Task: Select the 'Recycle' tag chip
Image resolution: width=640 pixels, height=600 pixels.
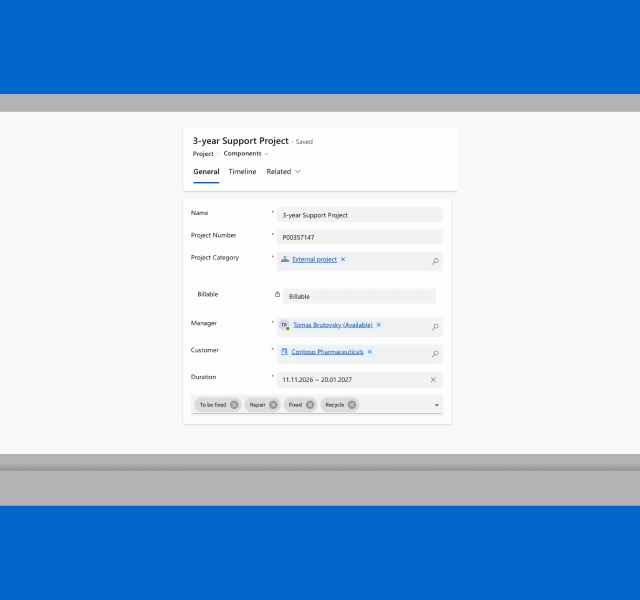Action: (340, 405)
